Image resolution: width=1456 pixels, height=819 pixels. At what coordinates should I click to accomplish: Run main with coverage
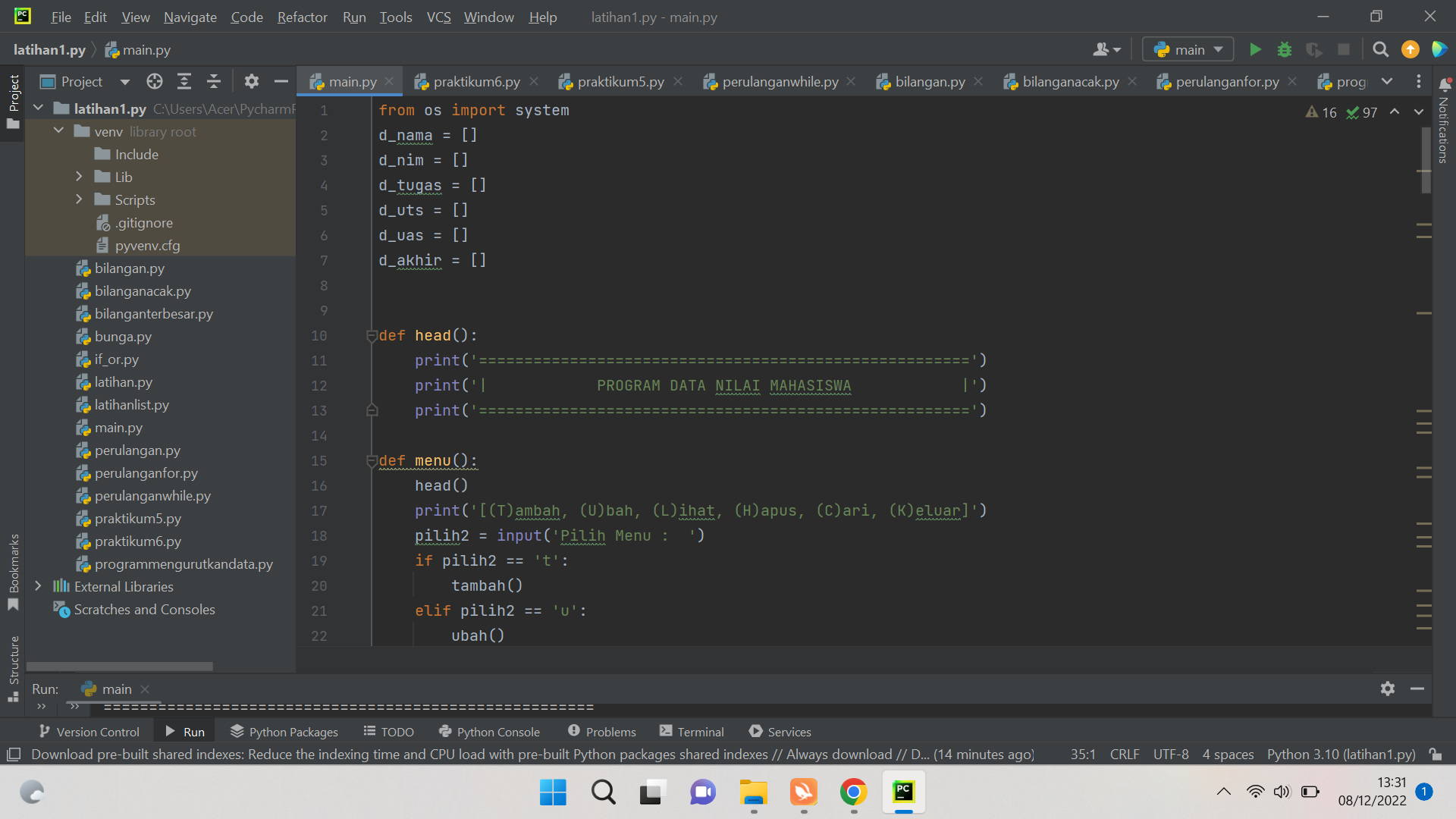[x=1314, y=49]
